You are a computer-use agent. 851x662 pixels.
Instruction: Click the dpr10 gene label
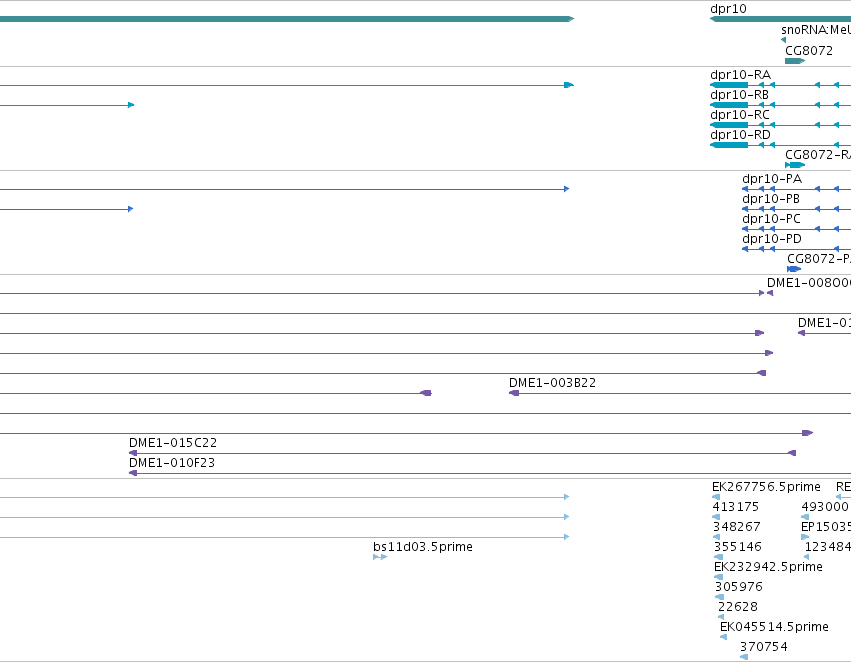tap(728, 9)
